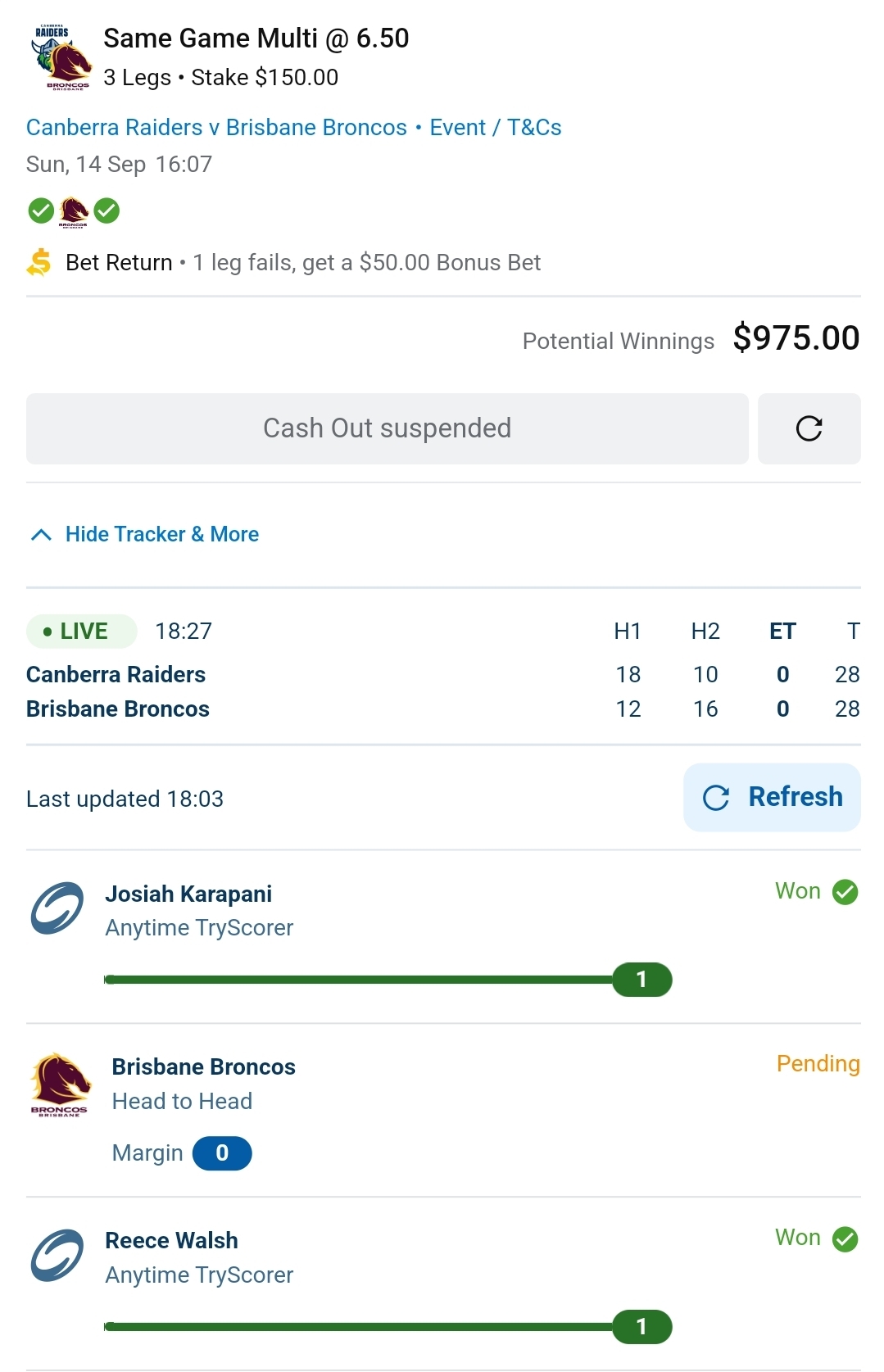
Task: Click the Broncos logo beside Head to Head
Action: coord(59,1085)
